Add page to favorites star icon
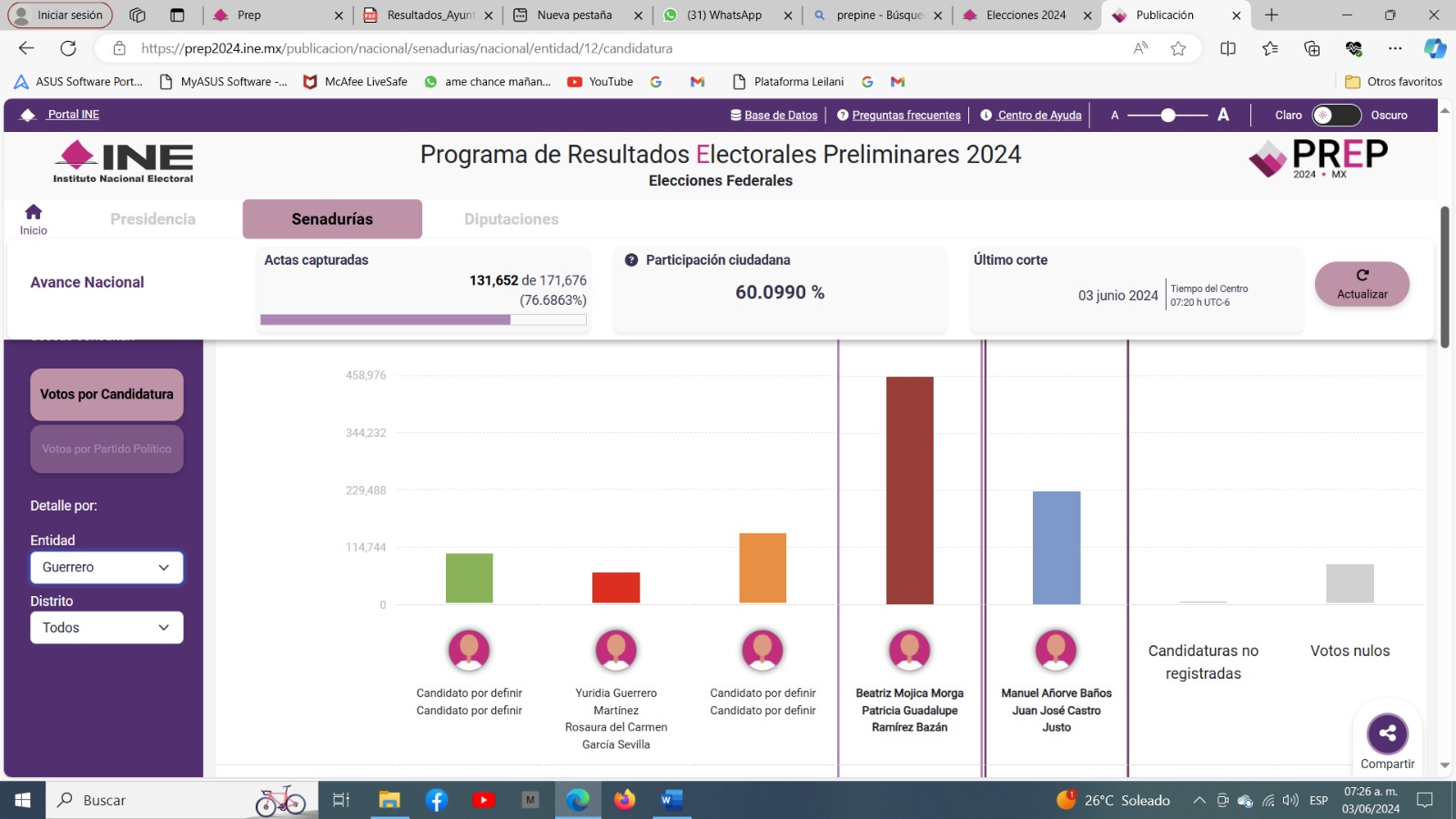Image resolution: width=1456 pixels, height=819 pixels. pos(1178,48)
